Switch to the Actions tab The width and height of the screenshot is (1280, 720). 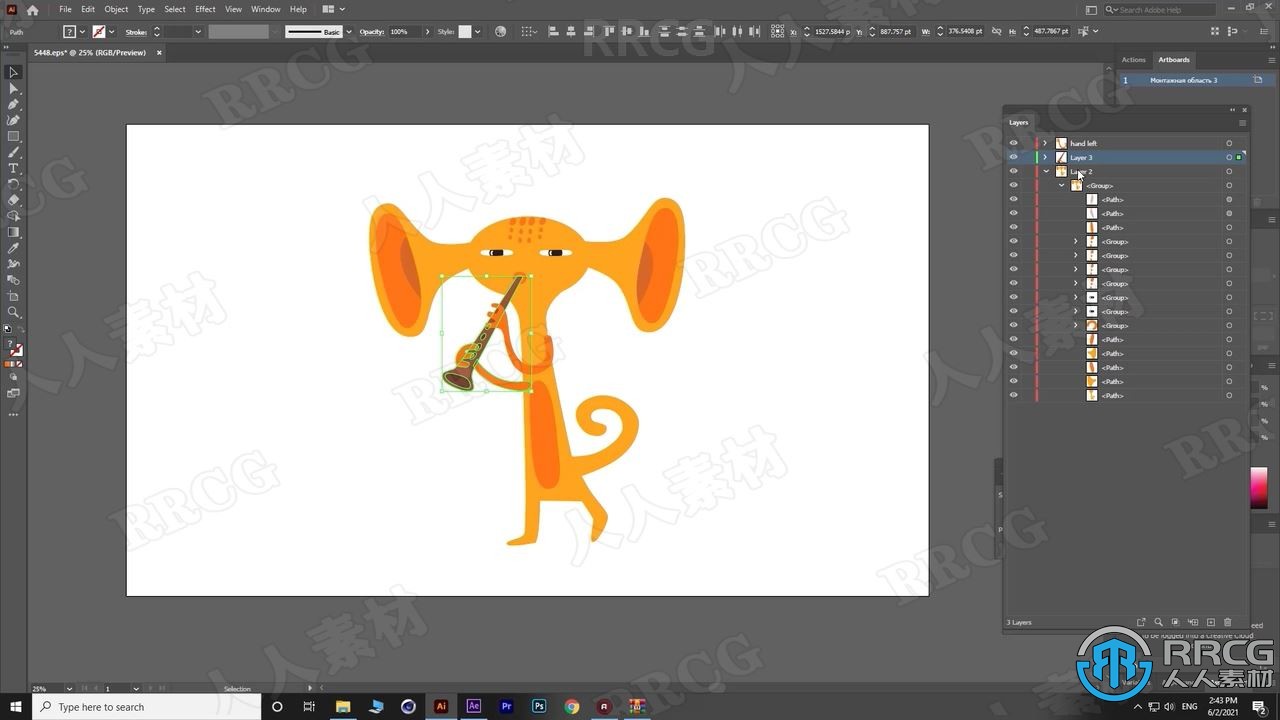1133,59
